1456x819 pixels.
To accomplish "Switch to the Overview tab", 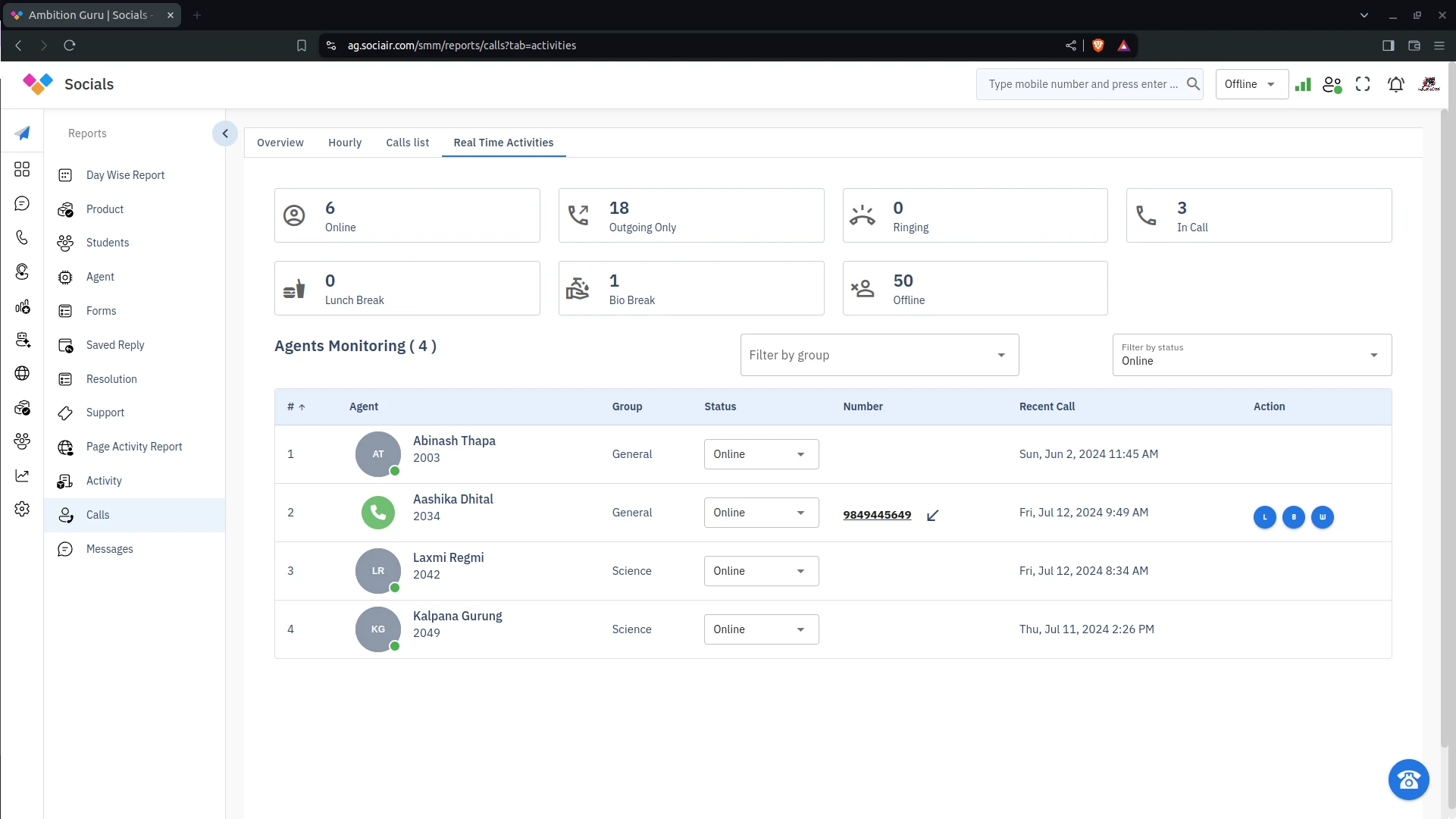I will 280,143.
